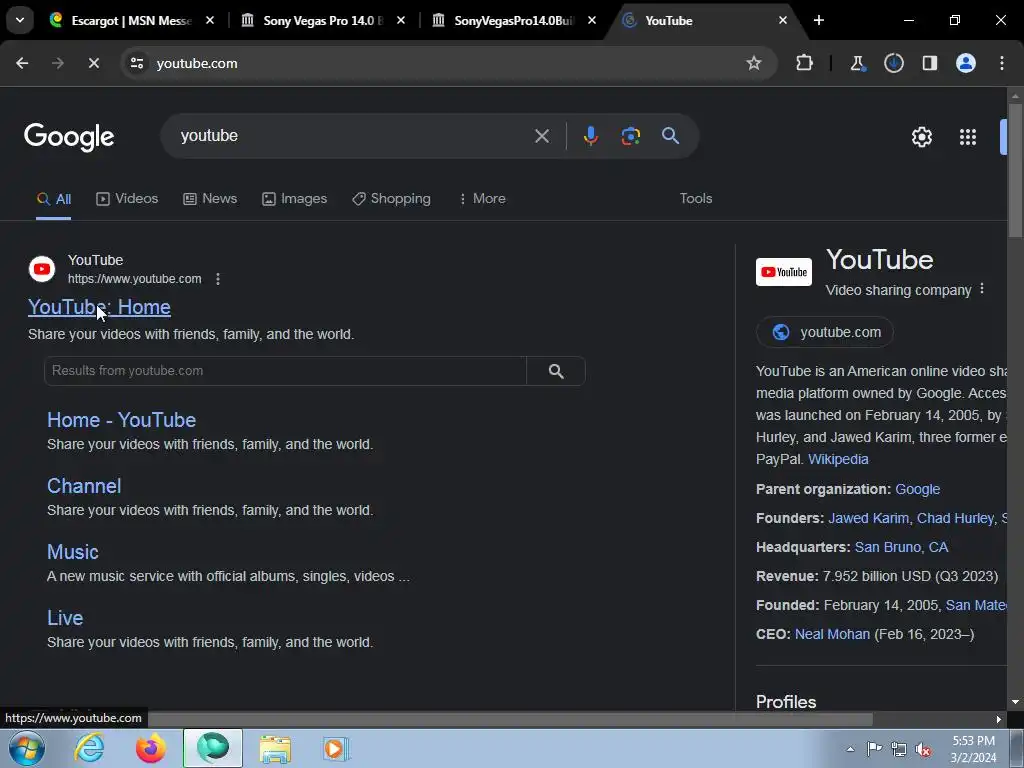This screenshot has height=768, width=1024.
Task: Open the Google parent organization link
Action: tap(918, 489)
